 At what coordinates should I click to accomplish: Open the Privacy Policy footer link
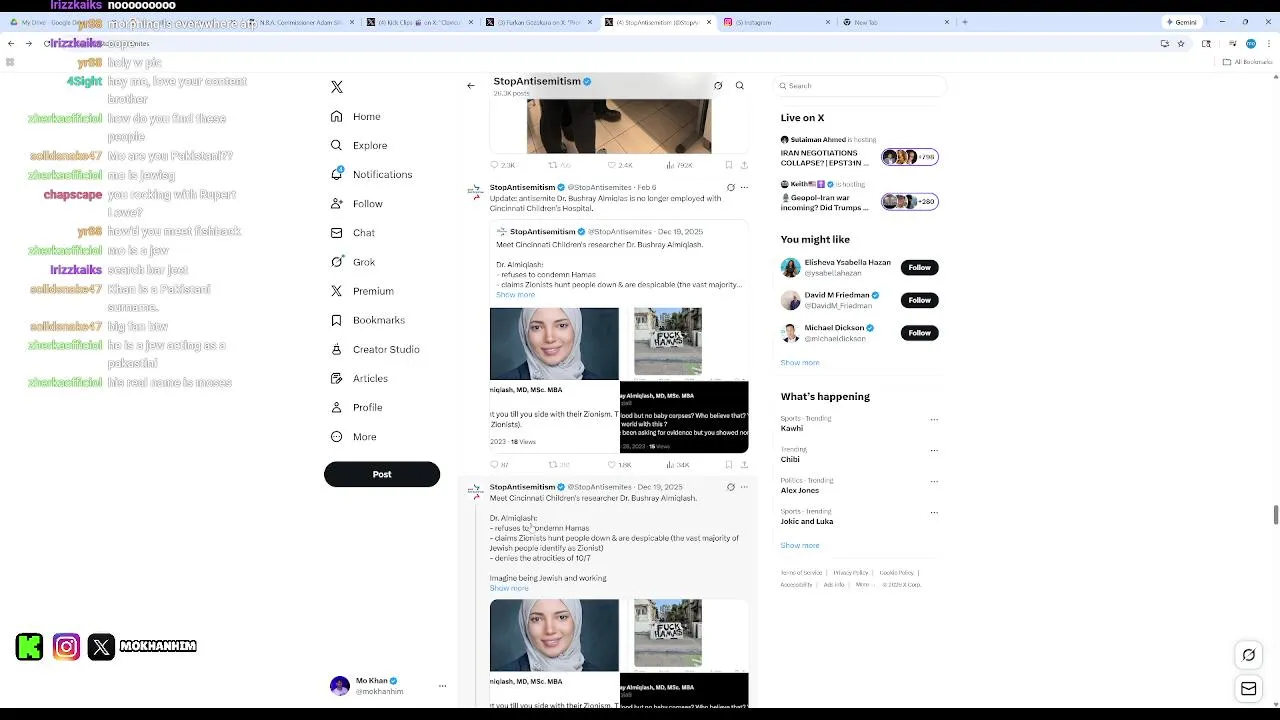click(x=851, y=573)
